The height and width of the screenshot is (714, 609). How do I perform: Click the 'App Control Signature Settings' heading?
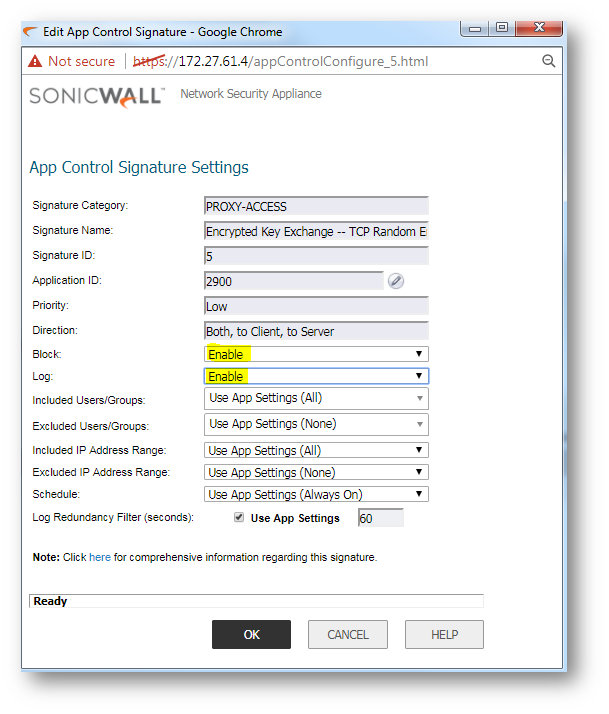point(139,167)
